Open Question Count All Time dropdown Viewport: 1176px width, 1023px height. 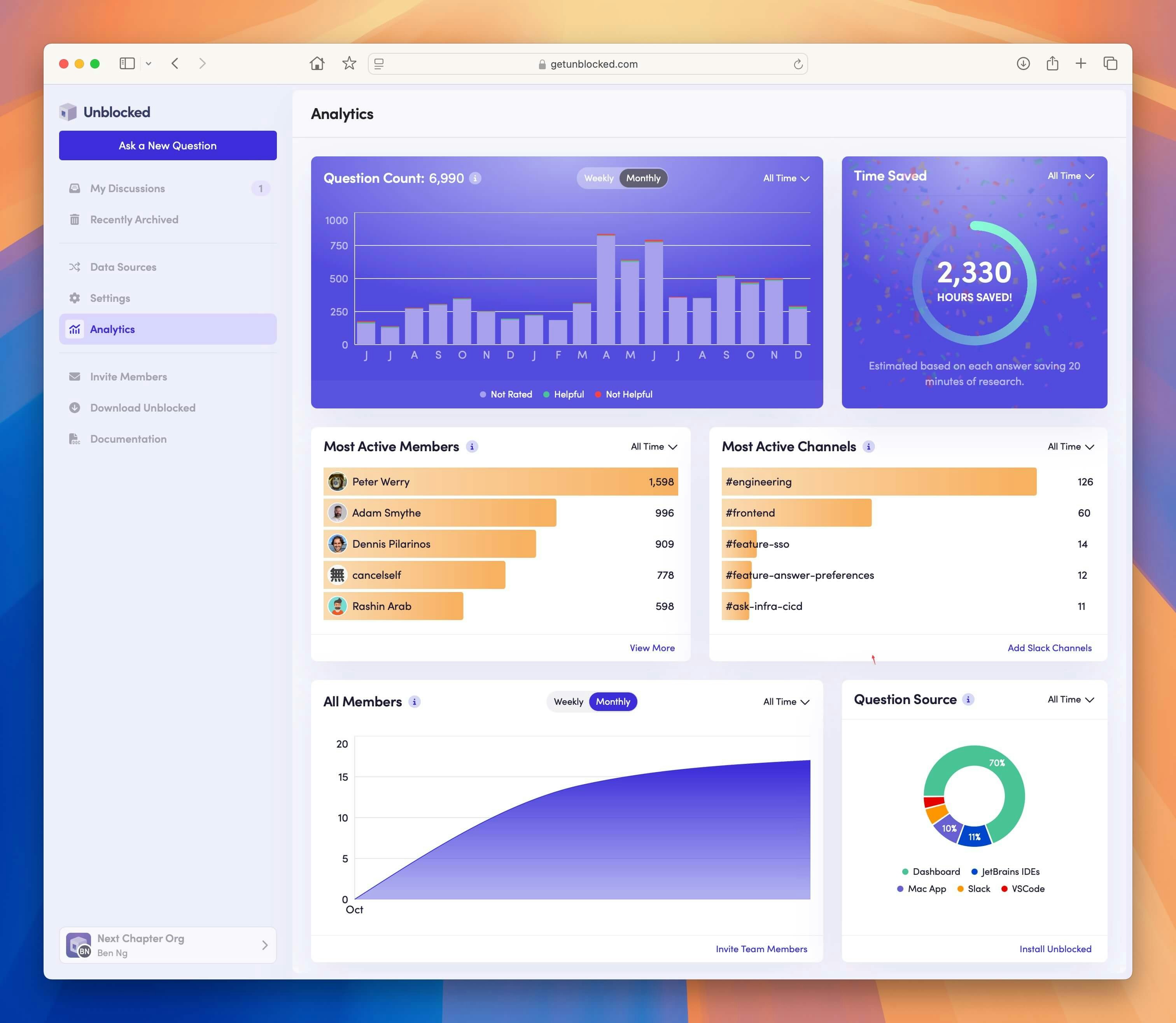click(786, 178)
